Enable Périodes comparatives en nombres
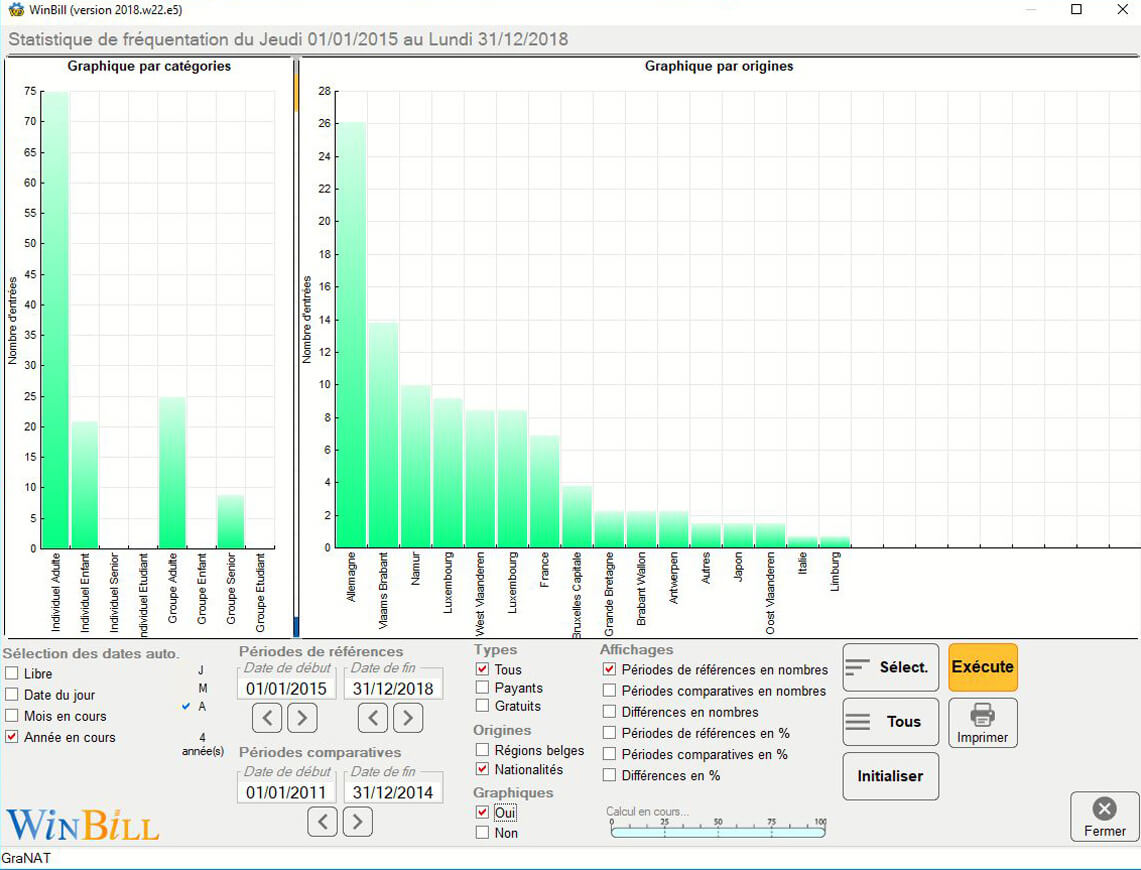The height and width of the screenshot is (870, 1141). 609,690
